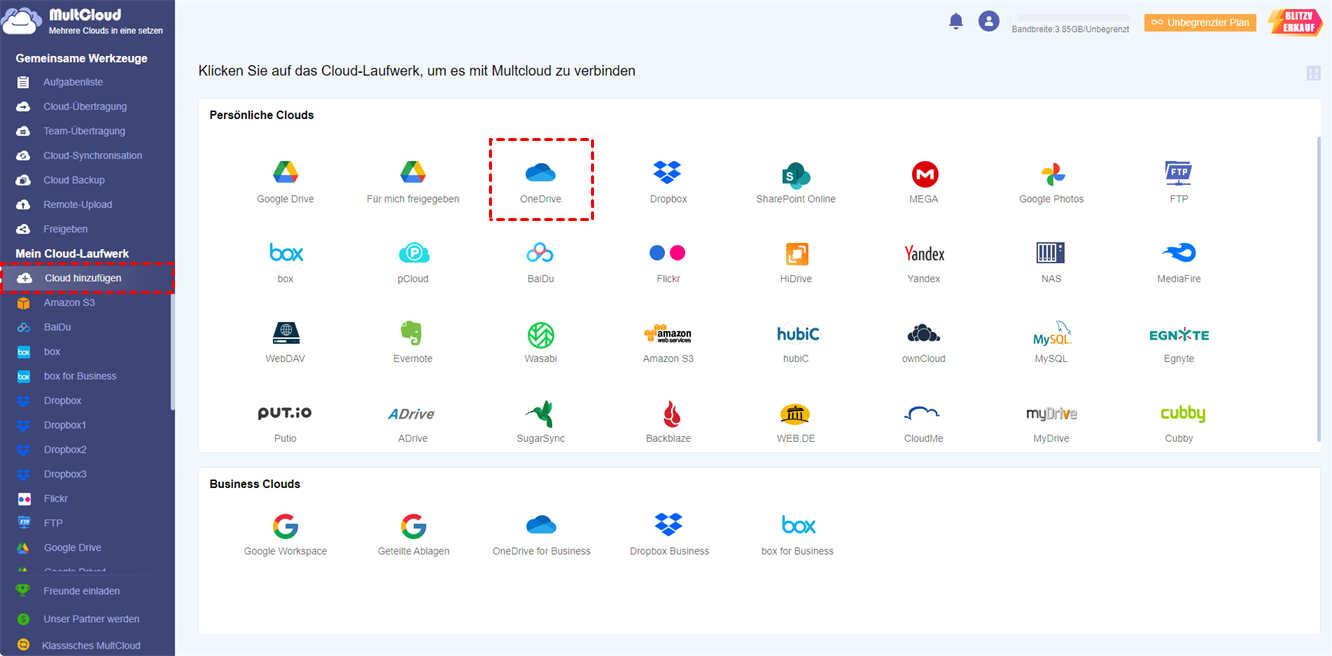Select the box cloud in the personal clouds grid
Image resolution: width=1332 pixels, height=656 pixels.
point(286,252)
